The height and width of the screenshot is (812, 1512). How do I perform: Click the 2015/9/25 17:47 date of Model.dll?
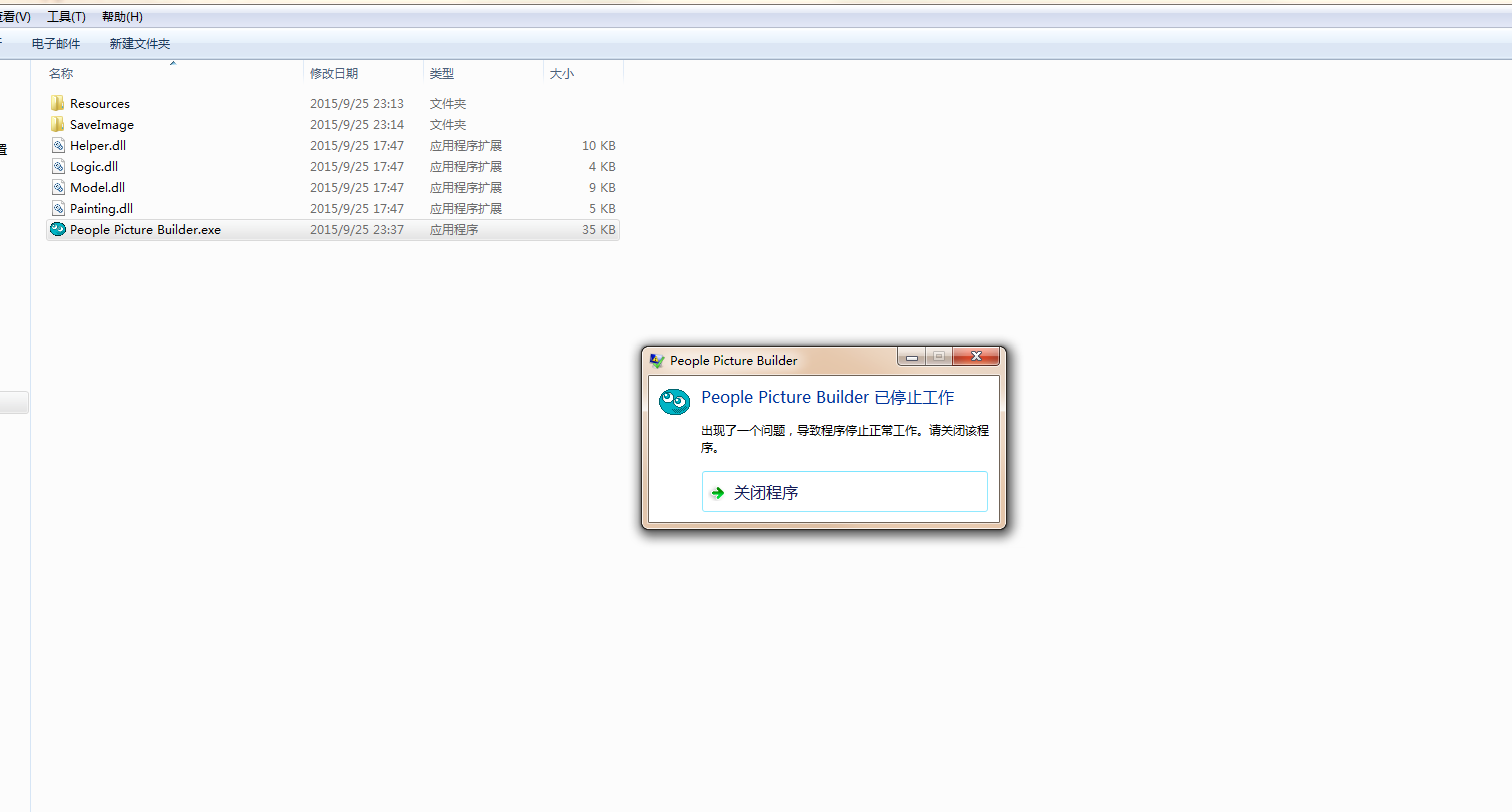click(x=357, y=188)
